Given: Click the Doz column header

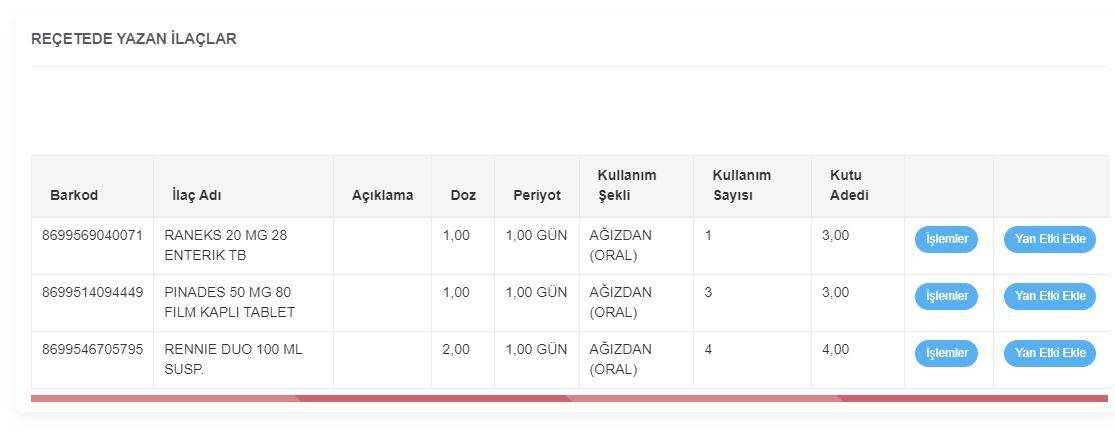Looking at the screenshot, I should [x=463, y=195].
